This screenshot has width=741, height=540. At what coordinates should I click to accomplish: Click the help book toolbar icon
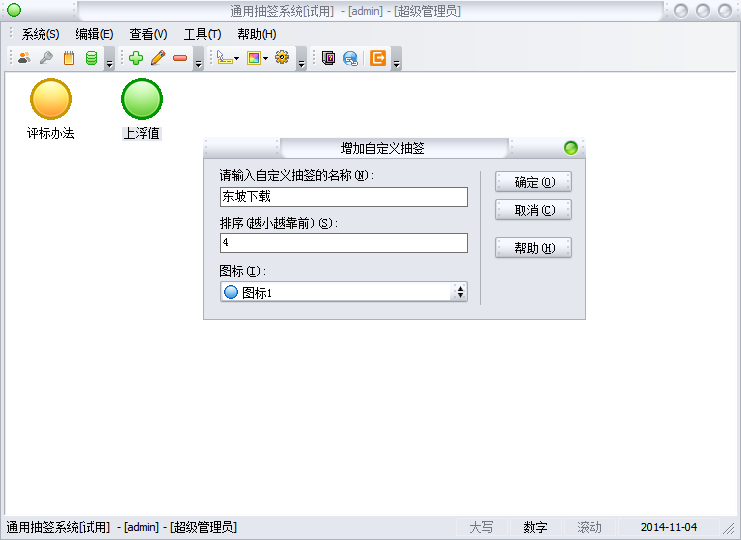pyautogui.click(x=328, y=58)
